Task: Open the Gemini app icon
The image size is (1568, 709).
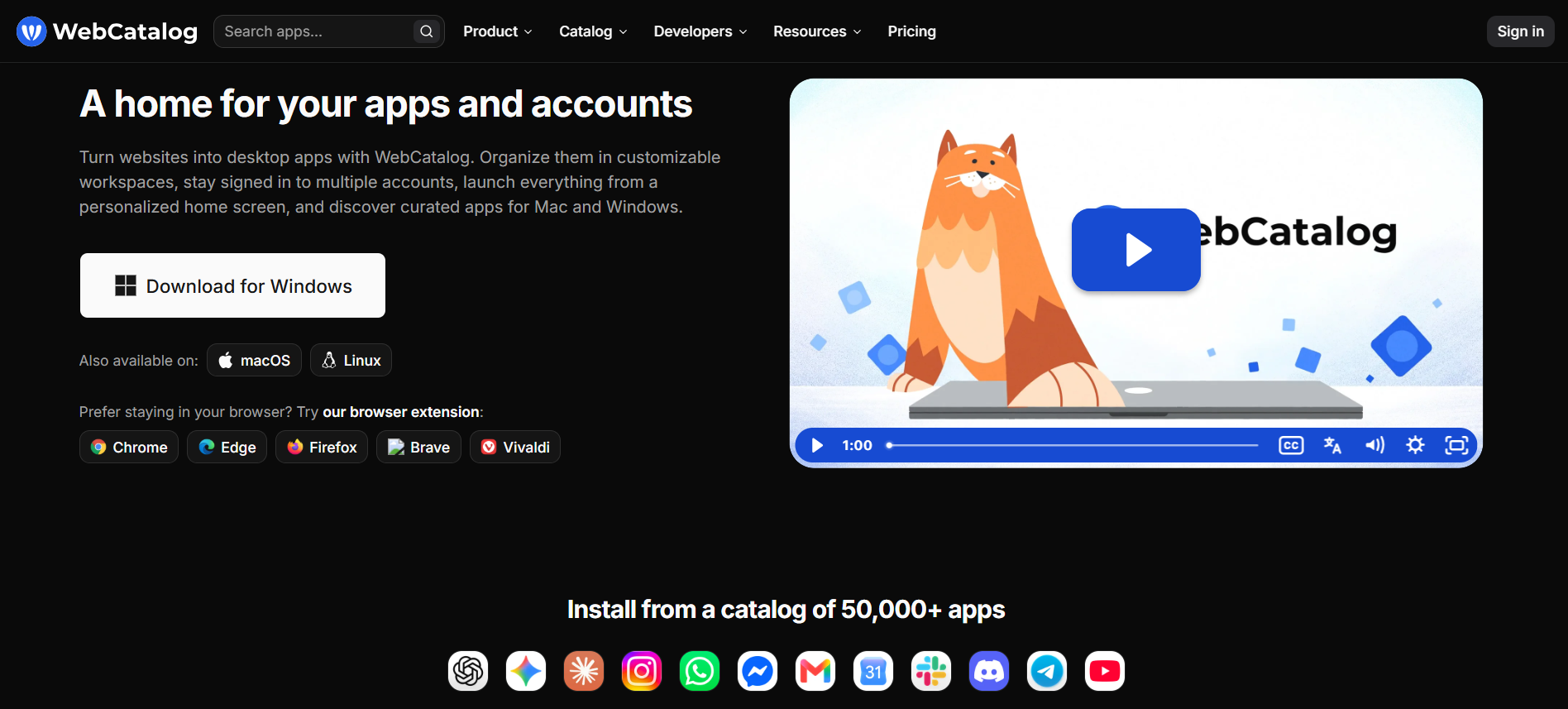Action: [x=526, y=671]
